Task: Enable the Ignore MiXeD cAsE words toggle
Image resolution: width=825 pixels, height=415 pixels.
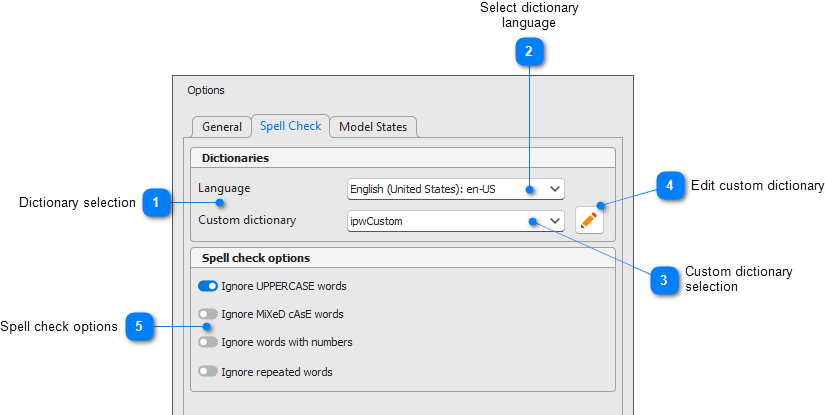Action: pyautogui.click(x=208, y=314)
